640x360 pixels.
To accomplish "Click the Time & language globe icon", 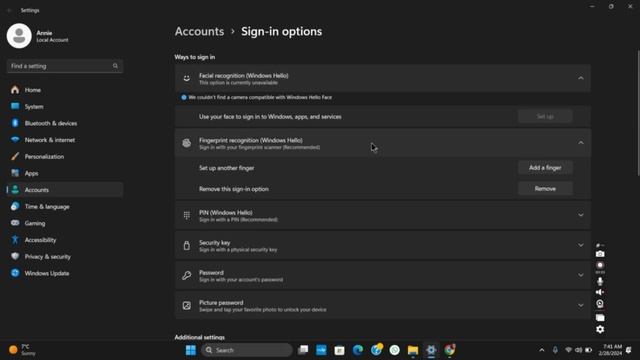I will click(x=15, y=207).
